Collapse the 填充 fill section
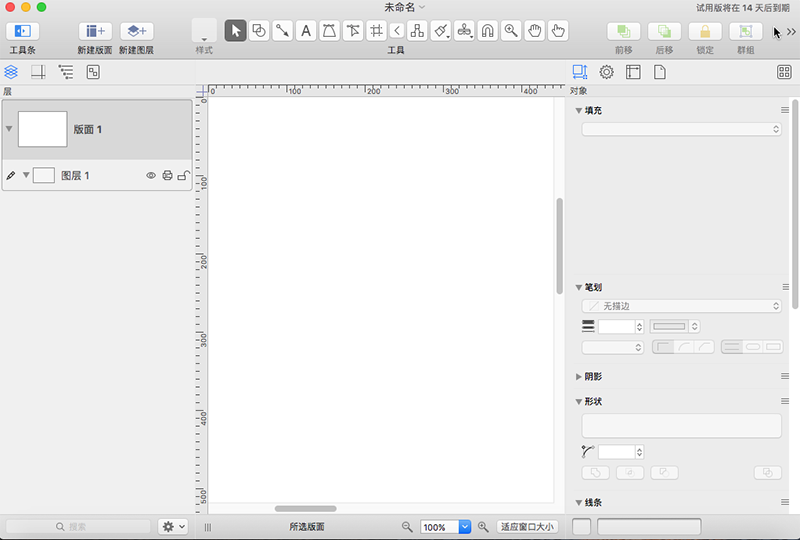This screenshot has height=540, width=800. (x=579, y=110)
